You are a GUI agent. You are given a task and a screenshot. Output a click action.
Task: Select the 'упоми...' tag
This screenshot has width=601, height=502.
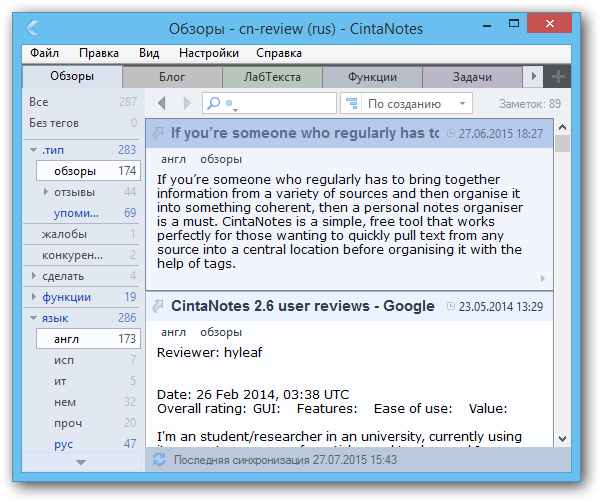(x=88, y=213)
